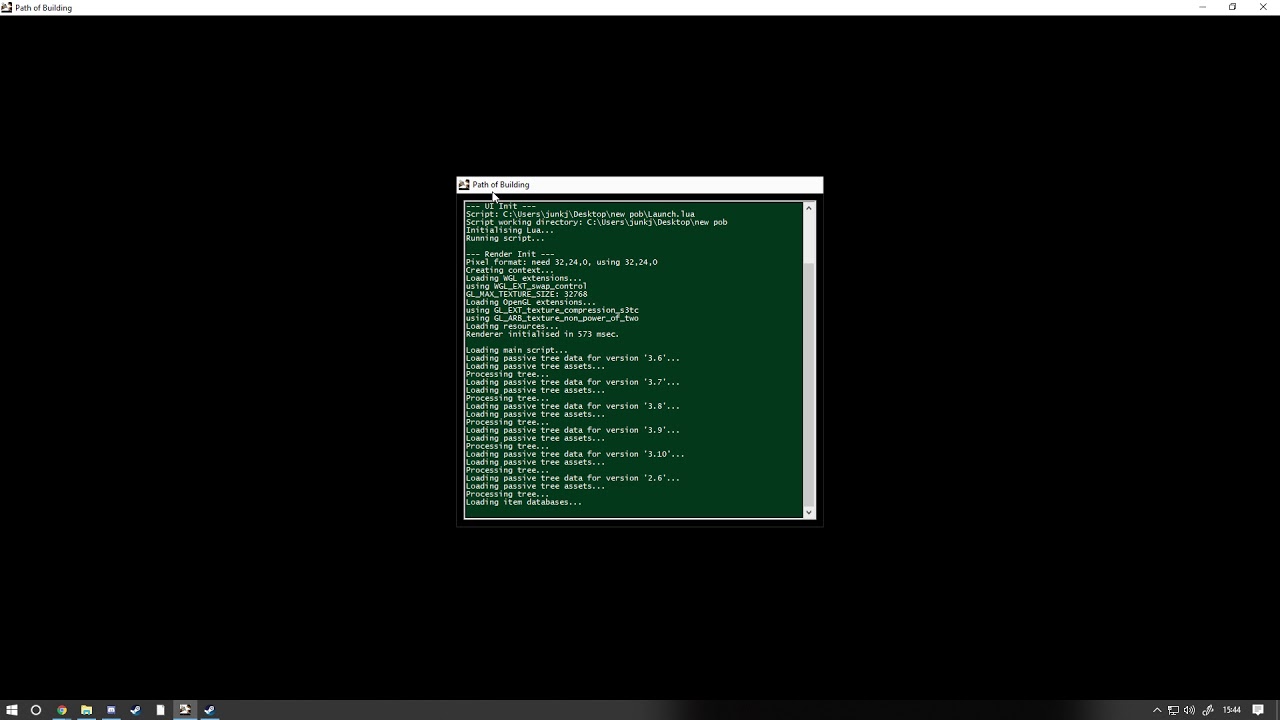Click the console scrollbar up arrow
The width and height of the screenshot is (1280, 720).
point(809,208)
